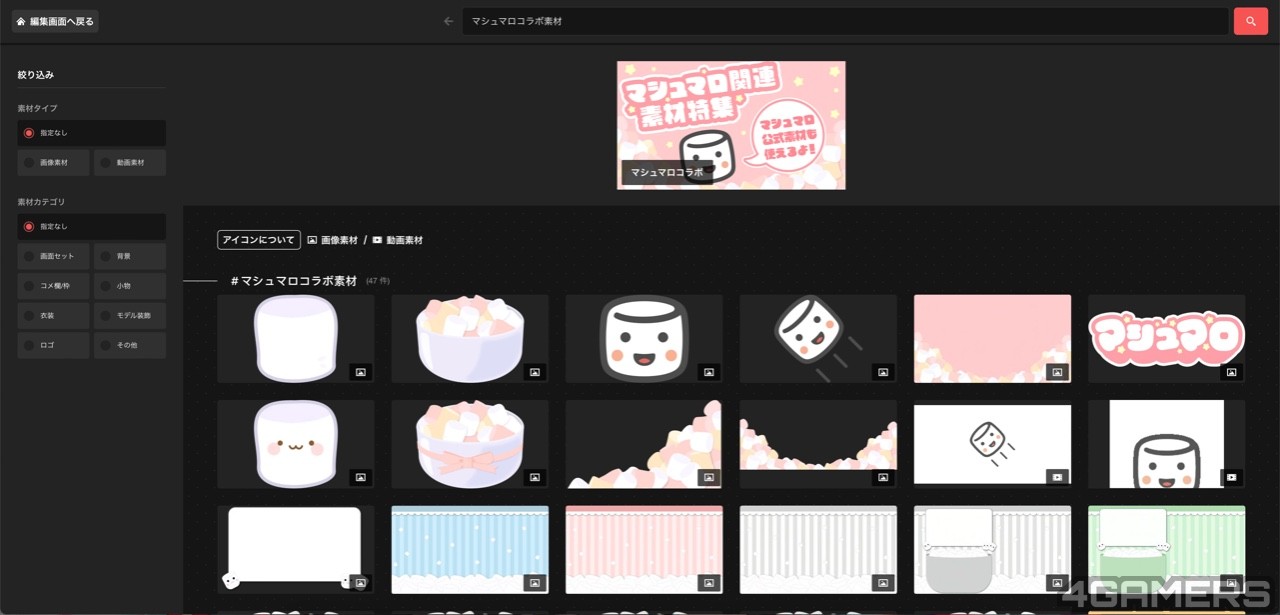Click video icon on white flying marshmallow thumbnail
This screenshot has height=615, width=1280.
click(1057, 478)
